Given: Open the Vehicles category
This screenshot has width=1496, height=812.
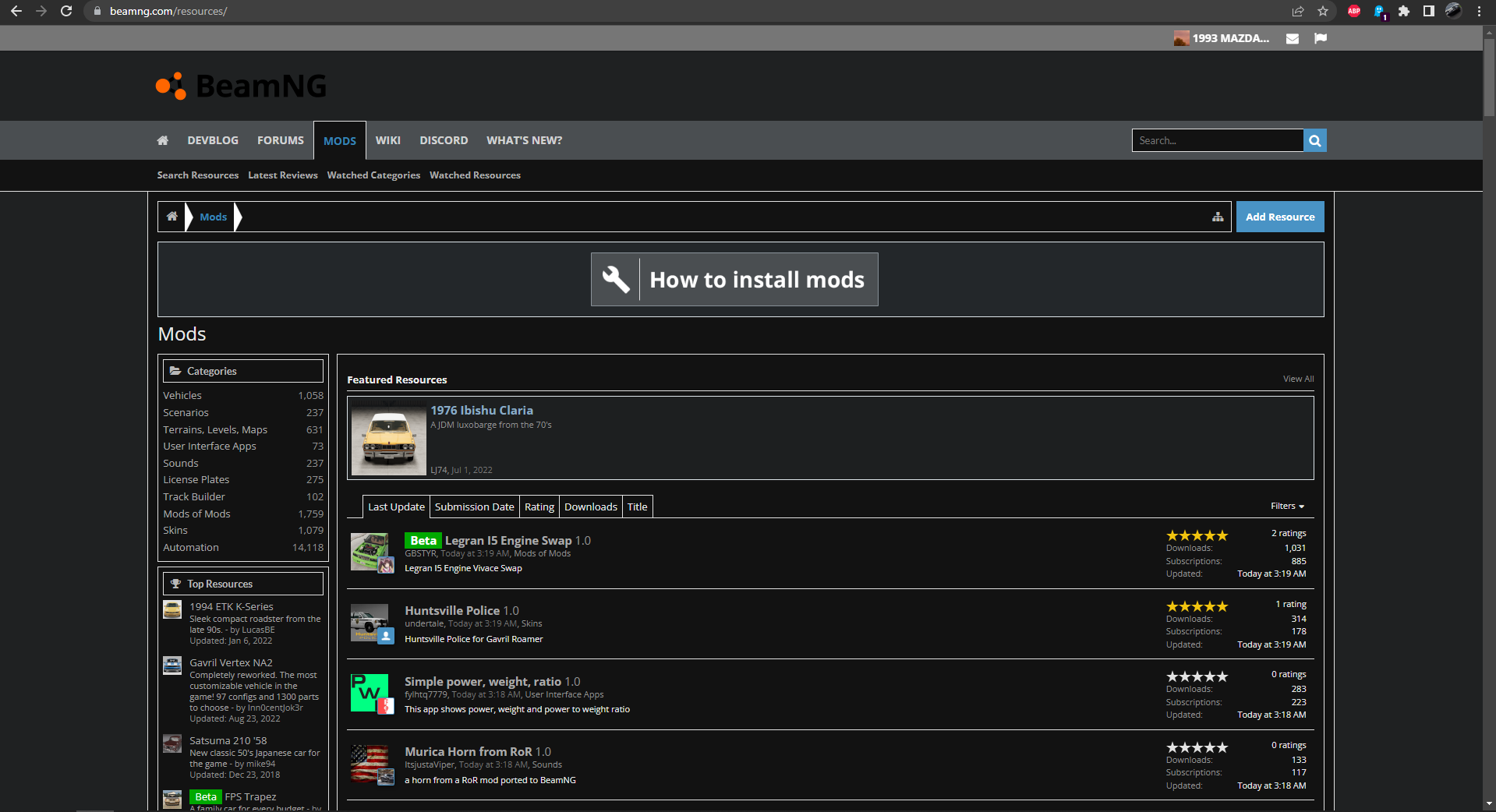Looking at the screenshot, I should click(182, 396).
